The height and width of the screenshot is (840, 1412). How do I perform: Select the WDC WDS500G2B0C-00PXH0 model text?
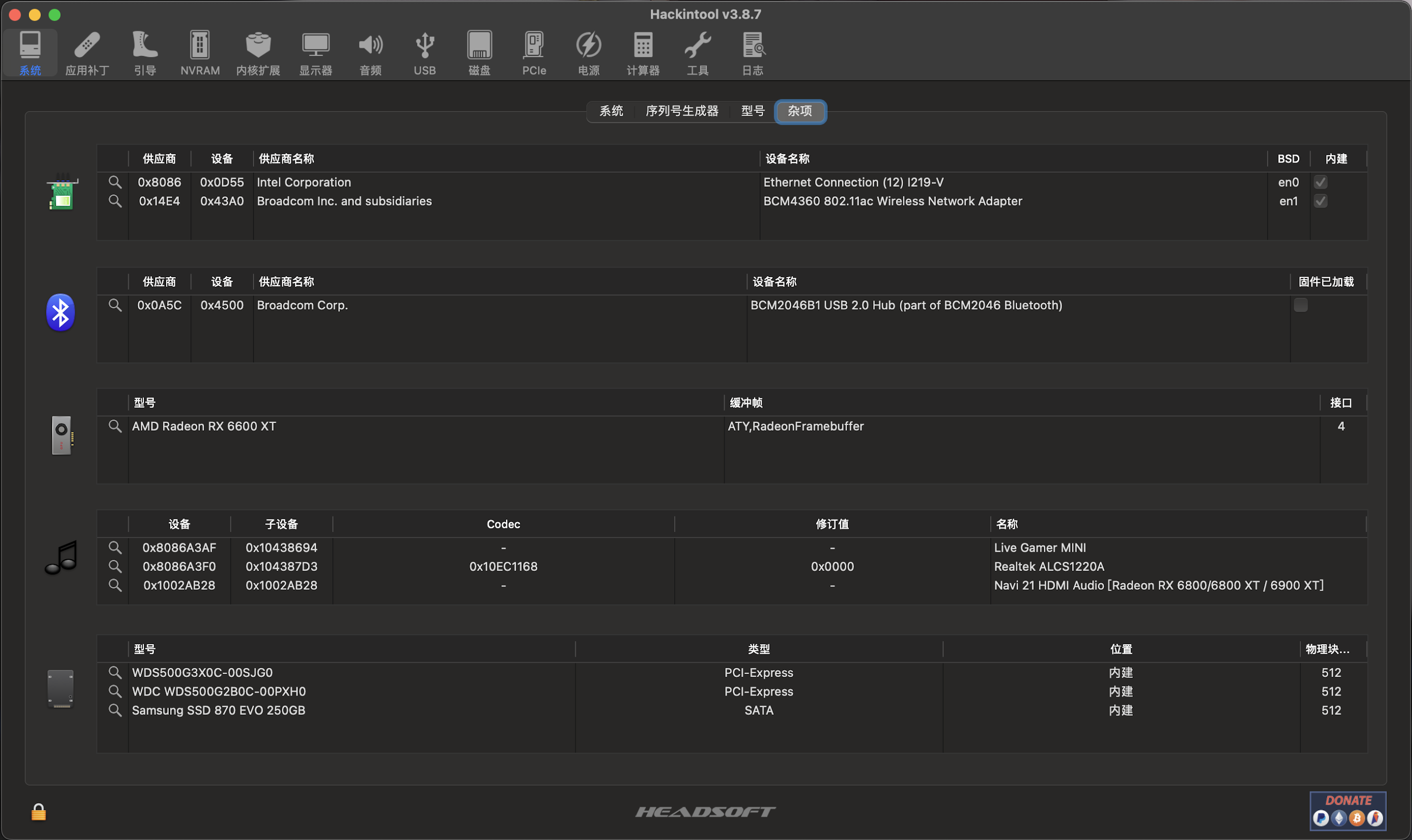click(x=219, y=691)
